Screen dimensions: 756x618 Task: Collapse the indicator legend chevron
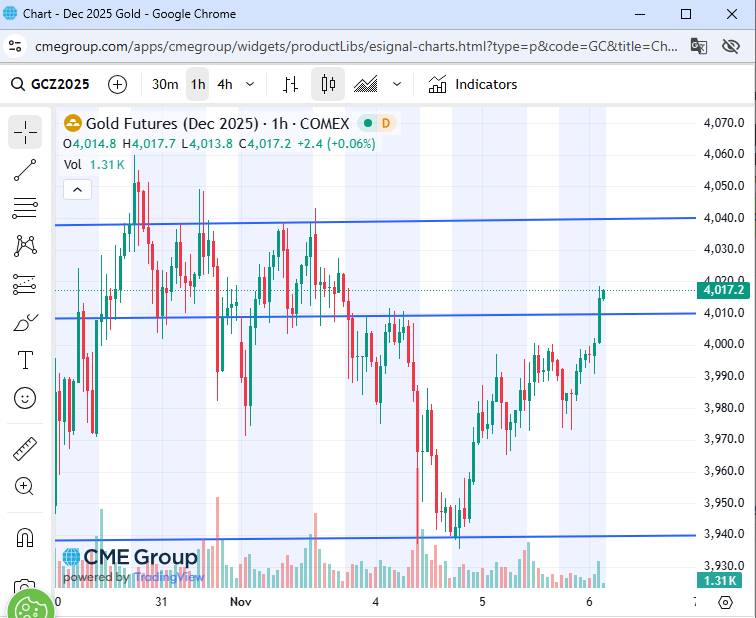click(77, 189)
